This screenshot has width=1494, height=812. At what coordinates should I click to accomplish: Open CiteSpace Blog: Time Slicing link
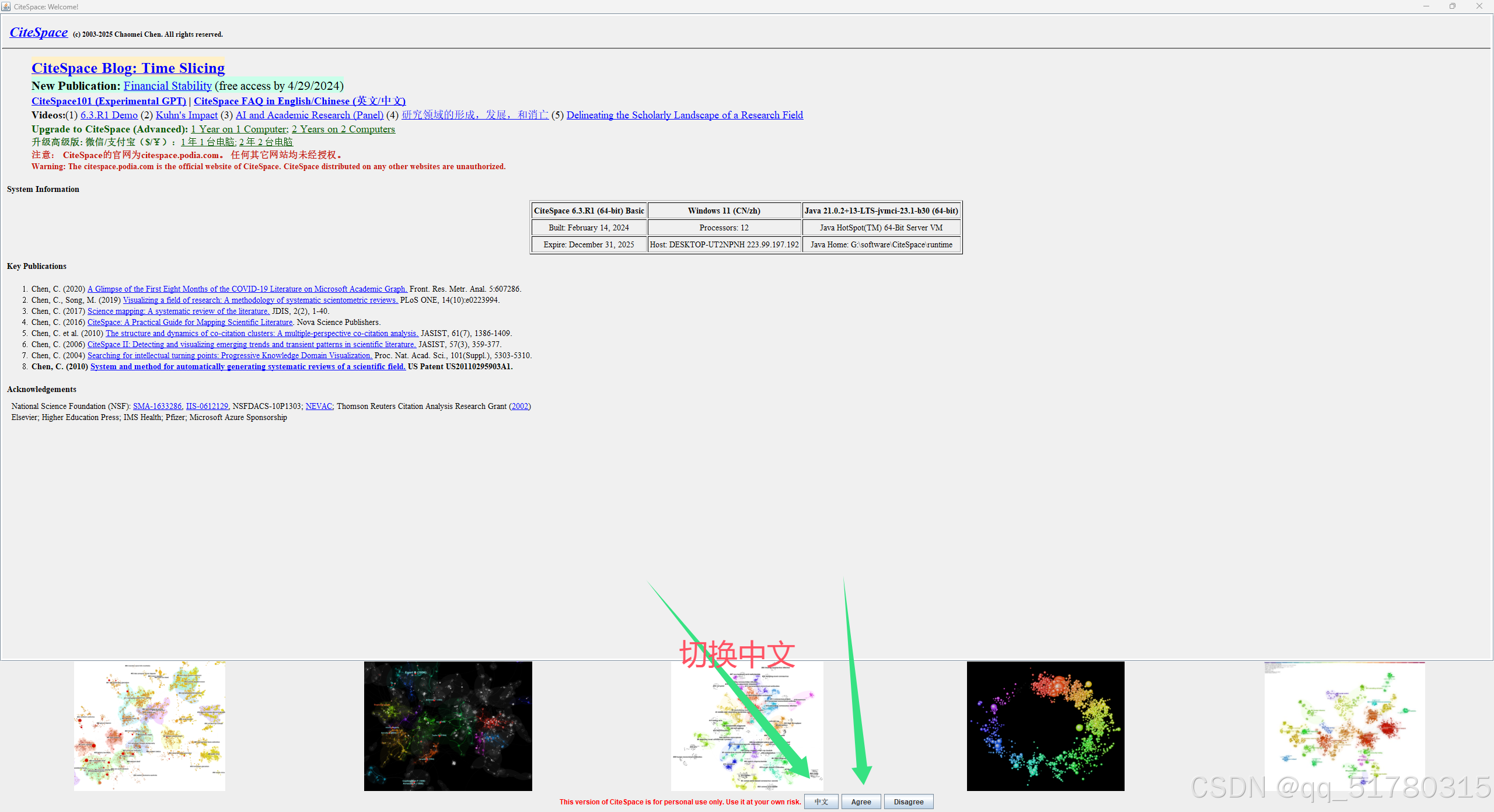click(128, 68)
